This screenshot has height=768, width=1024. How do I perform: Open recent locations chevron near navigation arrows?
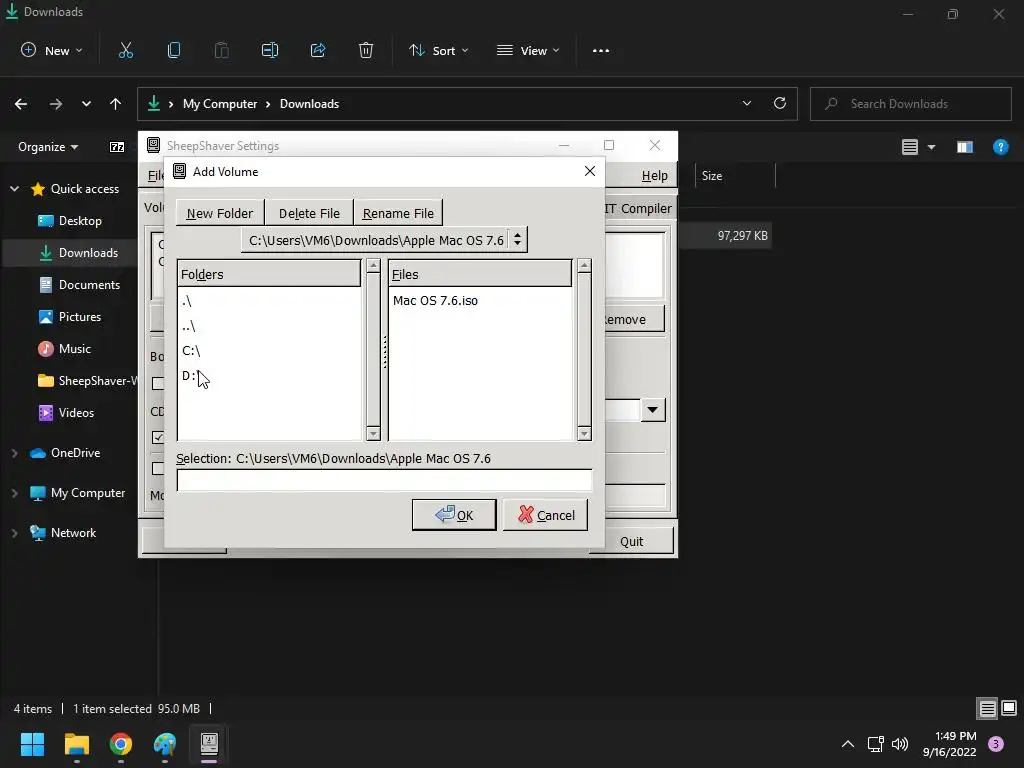point(86,104)
